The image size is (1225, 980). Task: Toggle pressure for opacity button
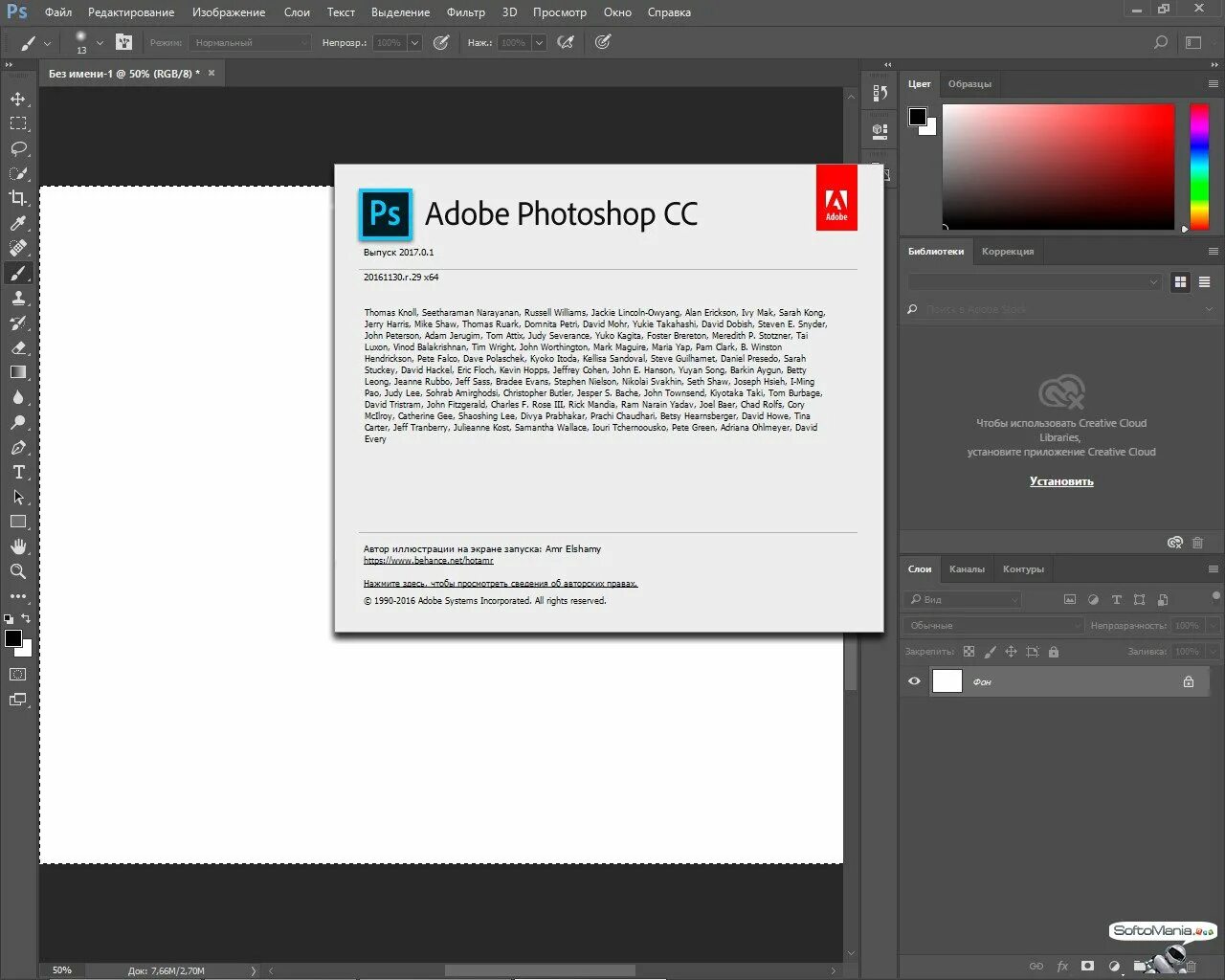coord(441,42)
